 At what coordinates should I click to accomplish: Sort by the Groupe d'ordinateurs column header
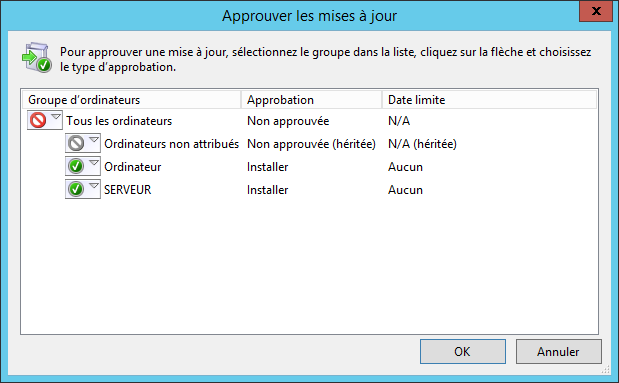tap(131, 100)
